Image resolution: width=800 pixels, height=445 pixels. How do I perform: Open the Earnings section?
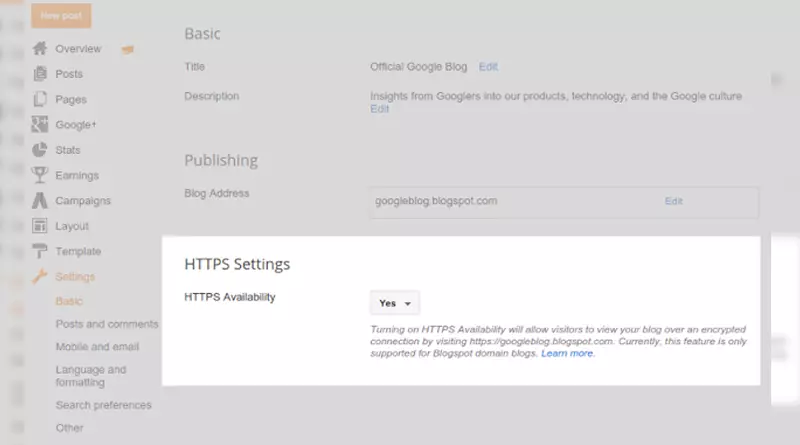point(77,176)
